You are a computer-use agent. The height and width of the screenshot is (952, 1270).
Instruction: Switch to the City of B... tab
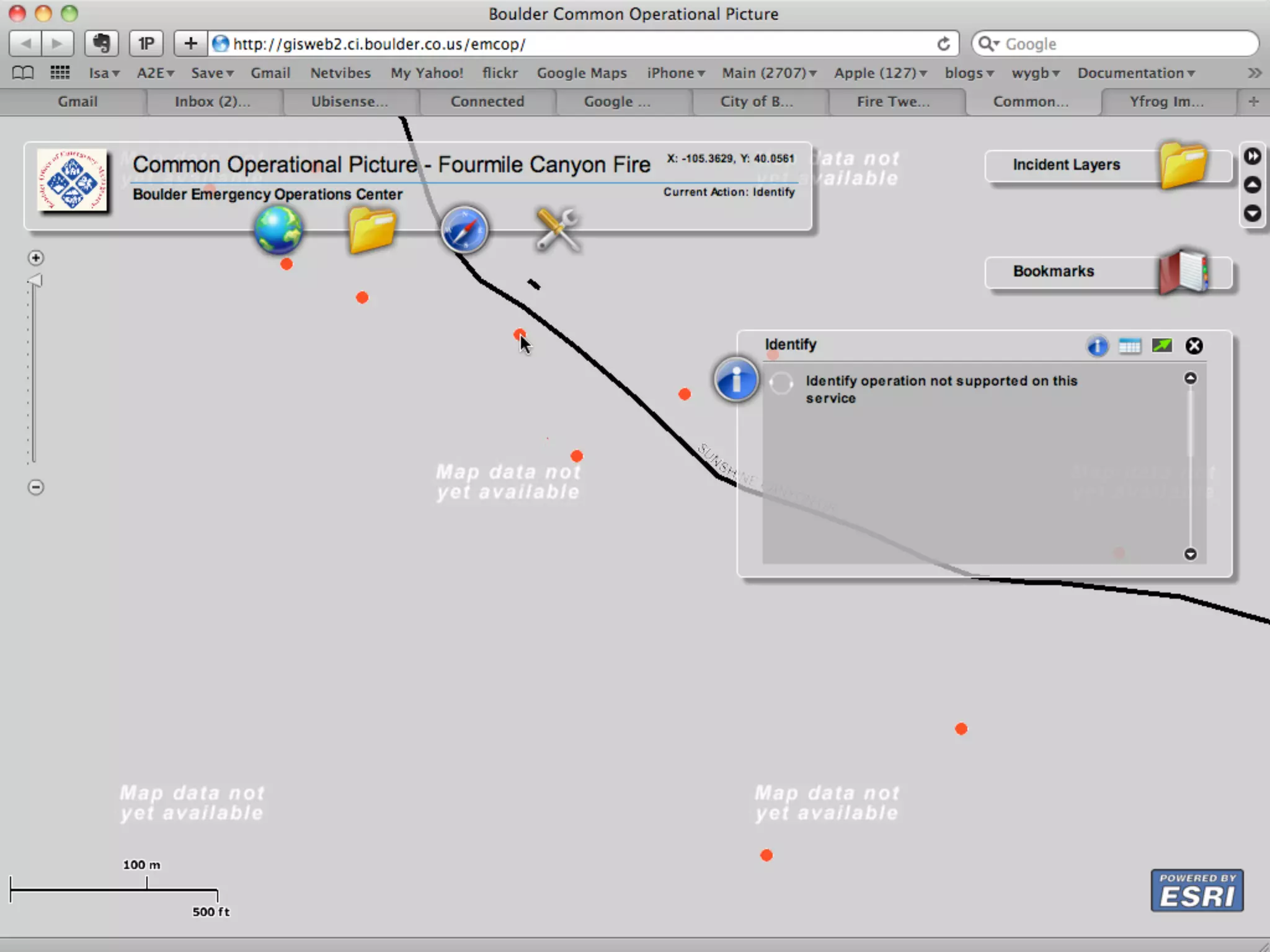pyautogui.click(x=757, y=102)
